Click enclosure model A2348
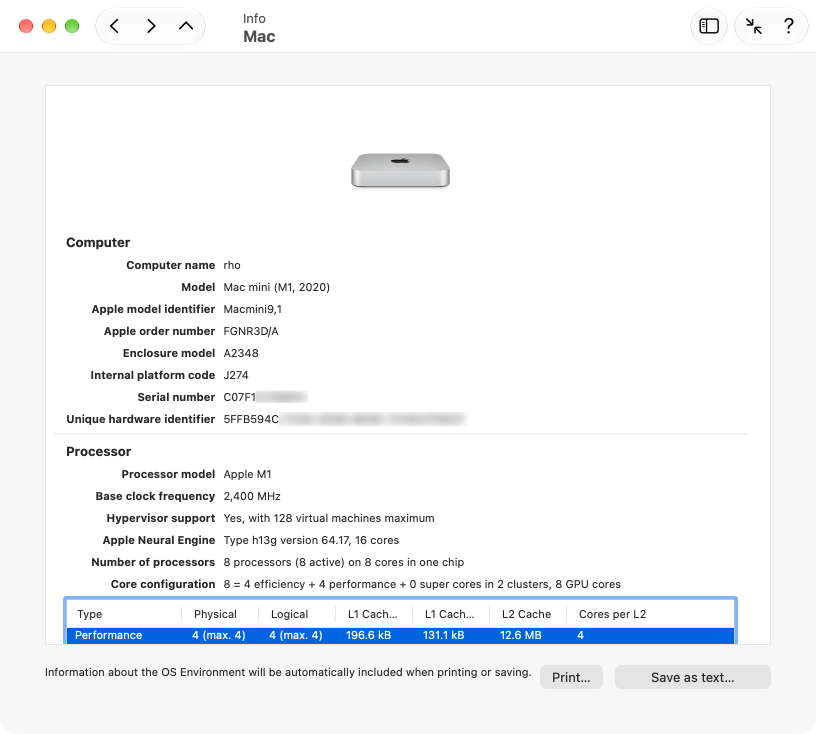 [x=241, y=353]
